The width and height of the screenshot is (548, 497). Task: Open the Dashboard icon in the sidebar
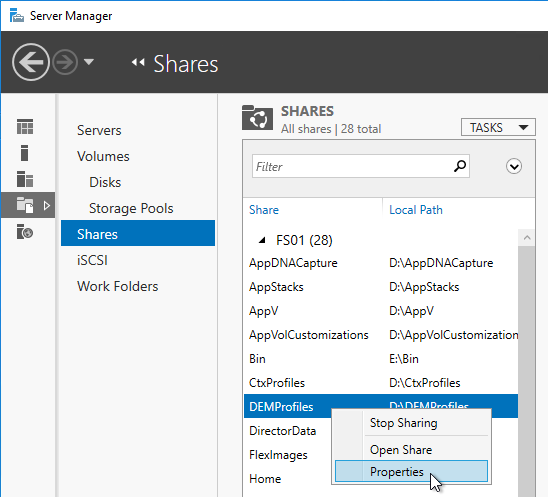[x=25, y=127]
